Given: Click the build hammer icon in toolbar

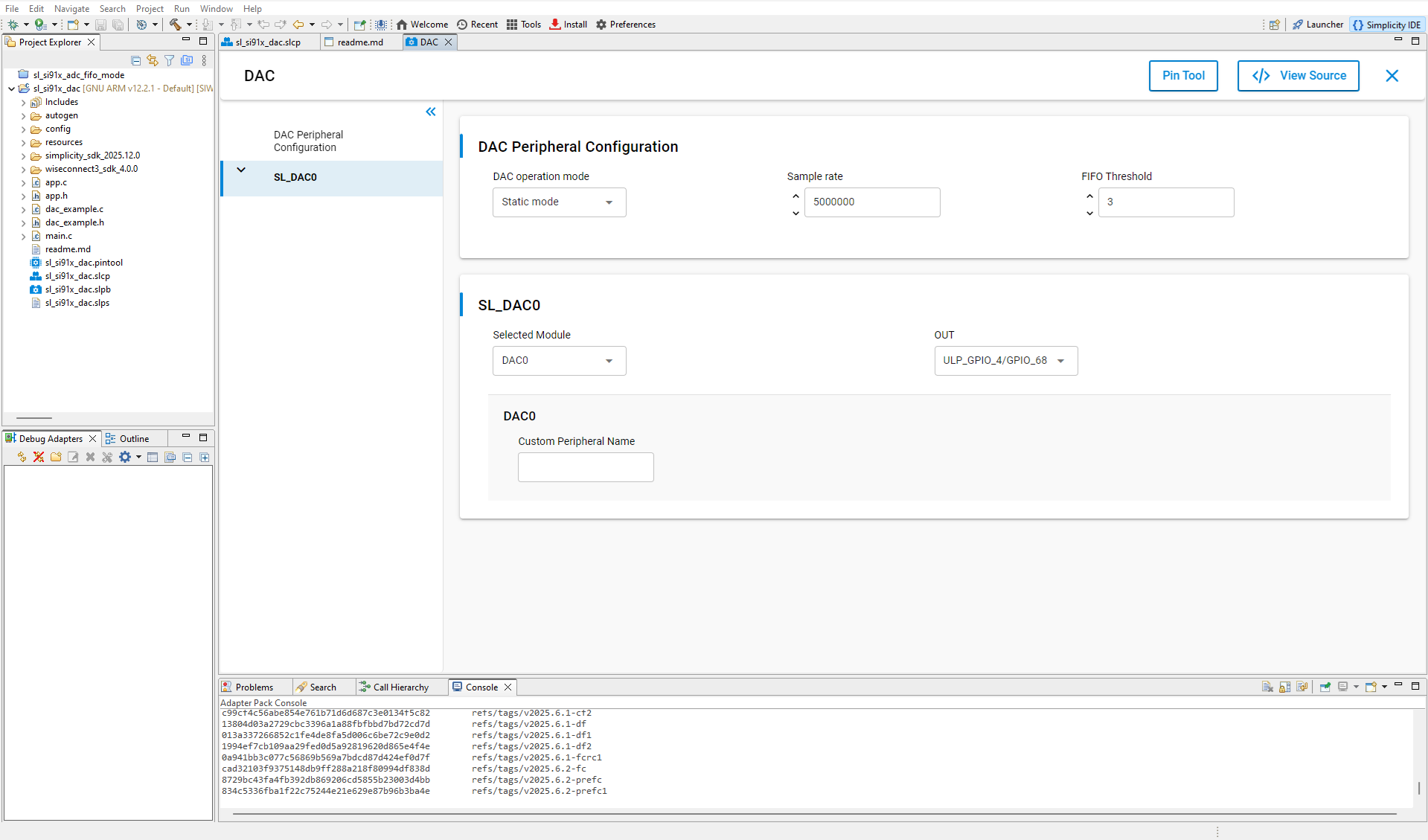Looking at the screenshot, I should click(175, 25).
